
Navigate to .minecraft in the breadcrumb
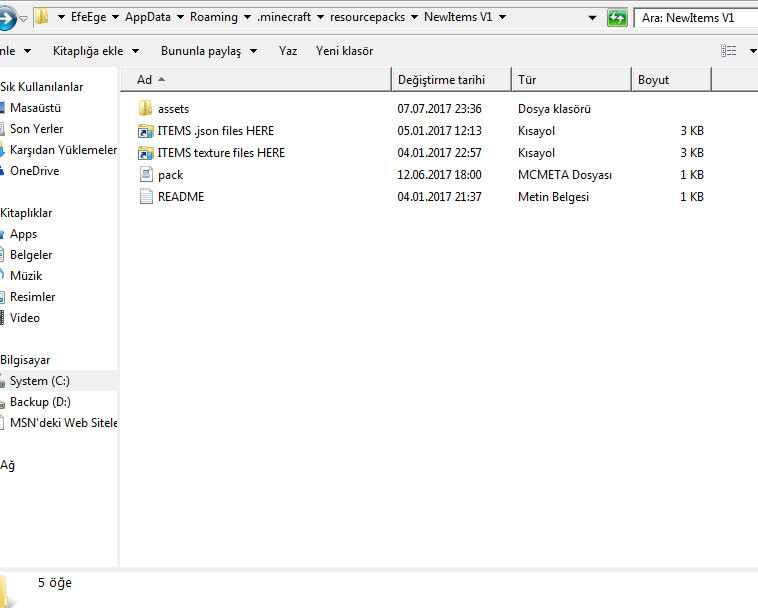pyautogui.click(x=284, y=17)
